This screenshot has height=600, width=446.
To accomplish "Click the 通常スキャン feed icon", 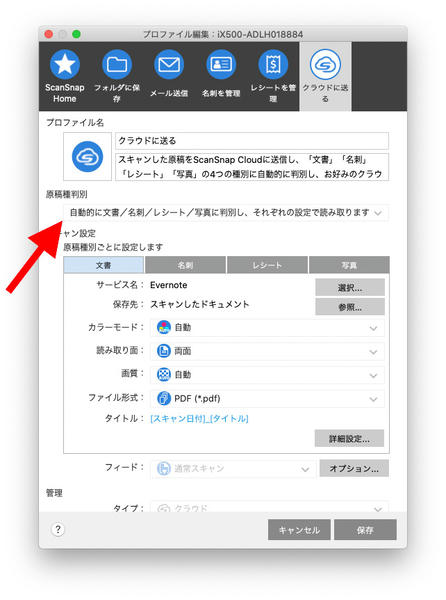I will 164,468.
